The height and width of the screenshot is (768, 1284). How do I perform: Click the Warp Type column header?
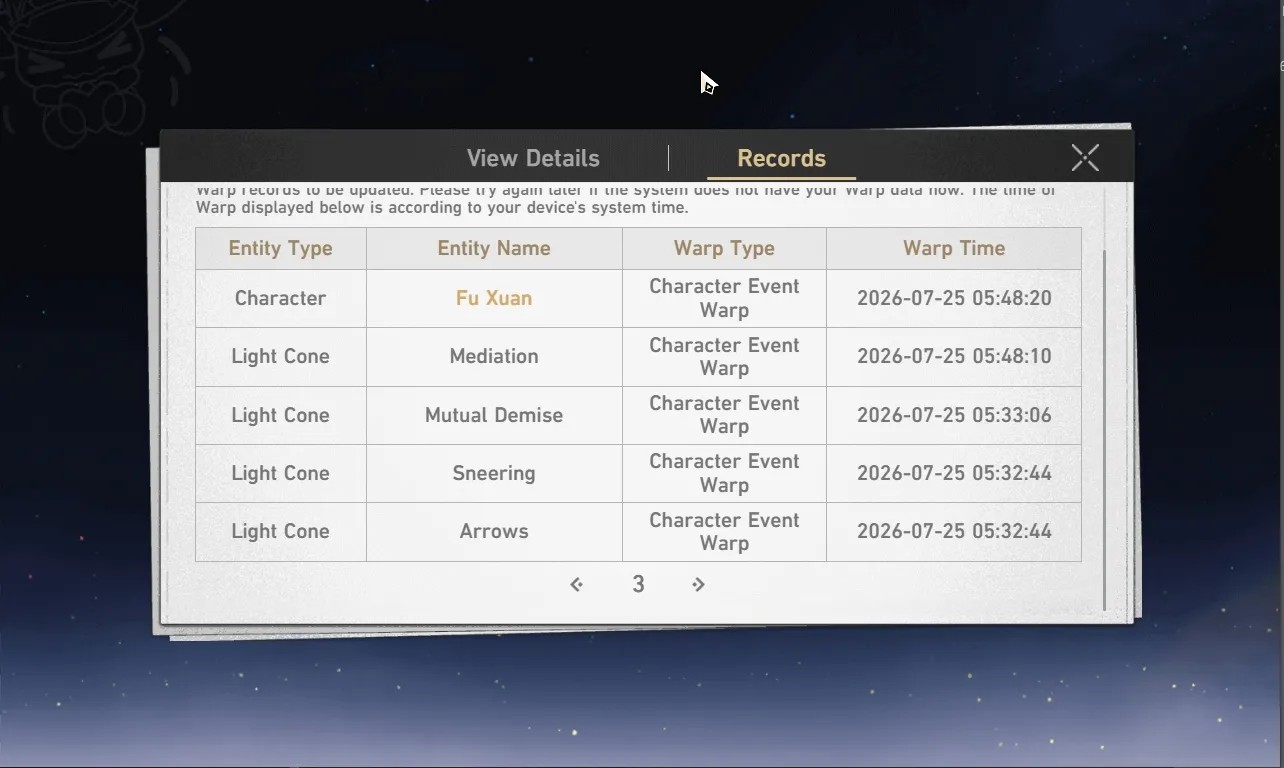coord(724,248)
